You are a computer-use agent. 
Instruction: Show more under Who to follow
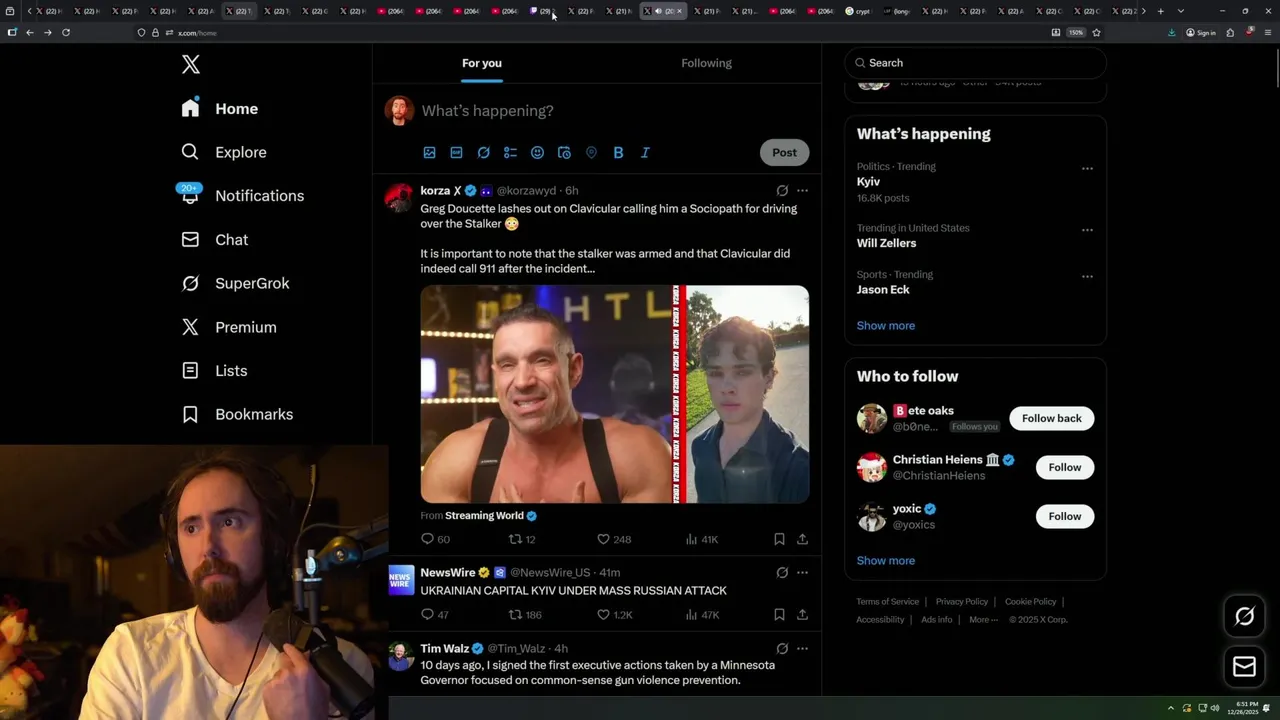(x=886, y=561)
